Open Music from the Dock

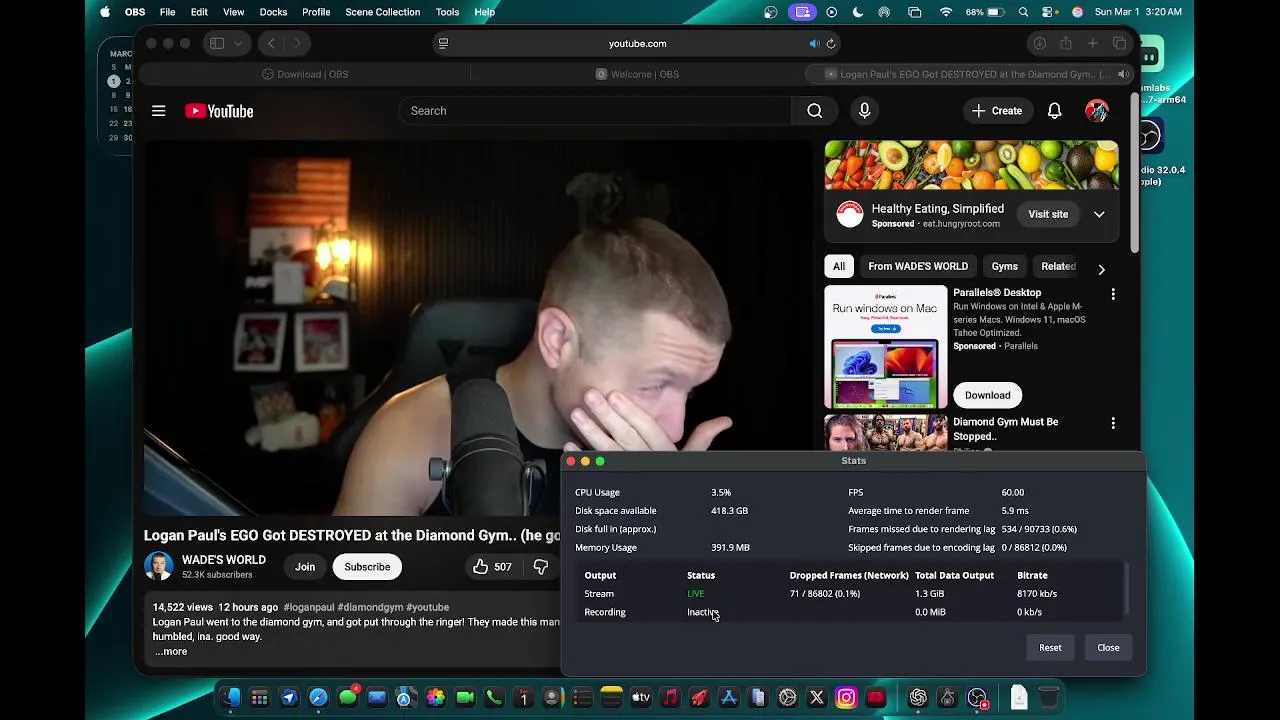670,698
